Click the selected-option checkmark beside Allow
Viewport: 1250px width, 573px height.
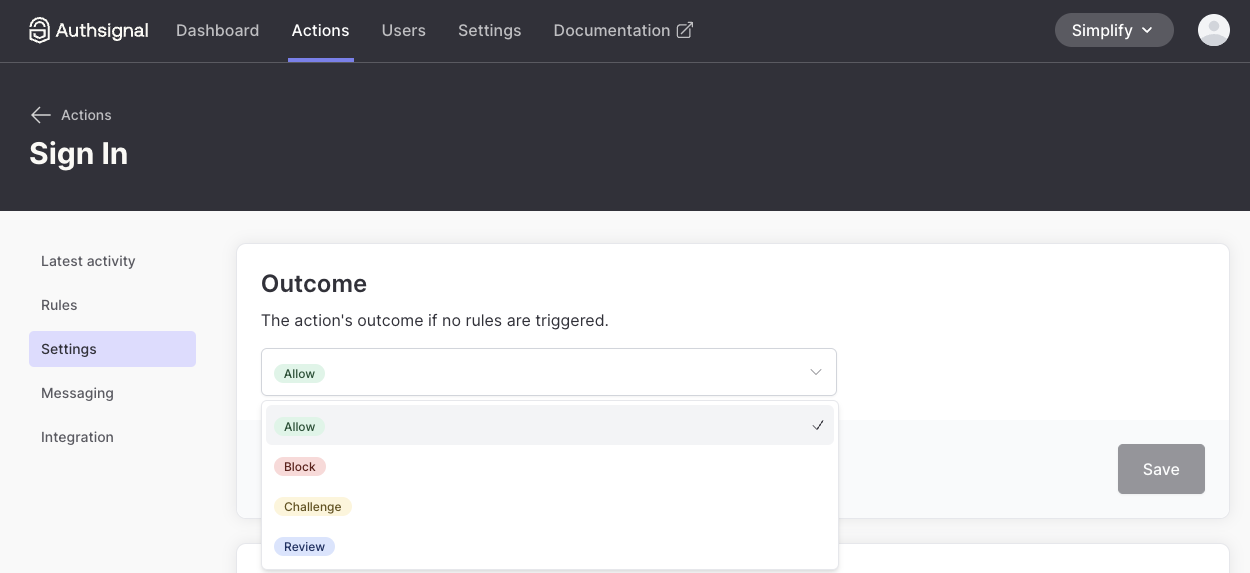(818, 426)
